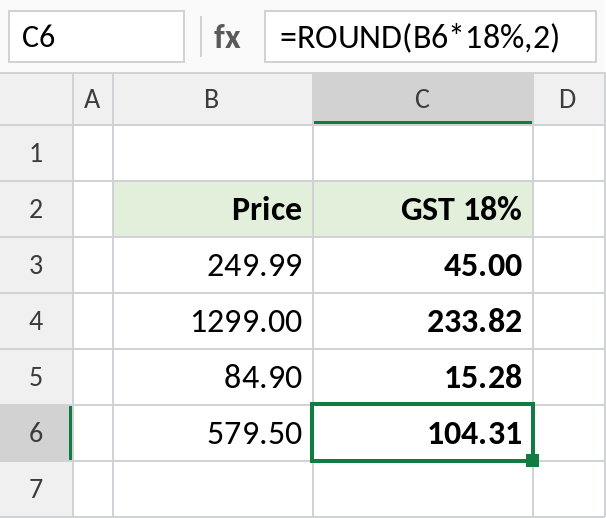Image resolution: width=606 pixels, height=518 pixels.
Task: Select cell containing 1299.00
Action: click(213, 321)
